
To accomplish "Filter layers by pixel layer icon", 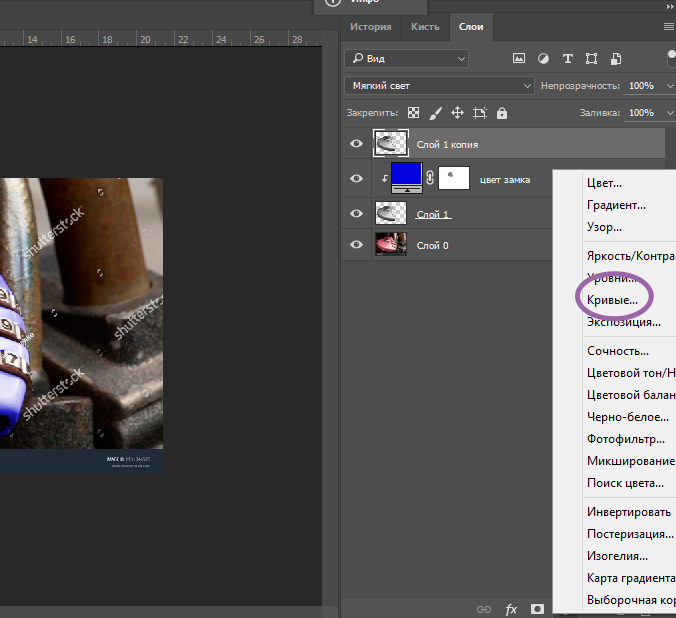I will (x=519, y=58).
